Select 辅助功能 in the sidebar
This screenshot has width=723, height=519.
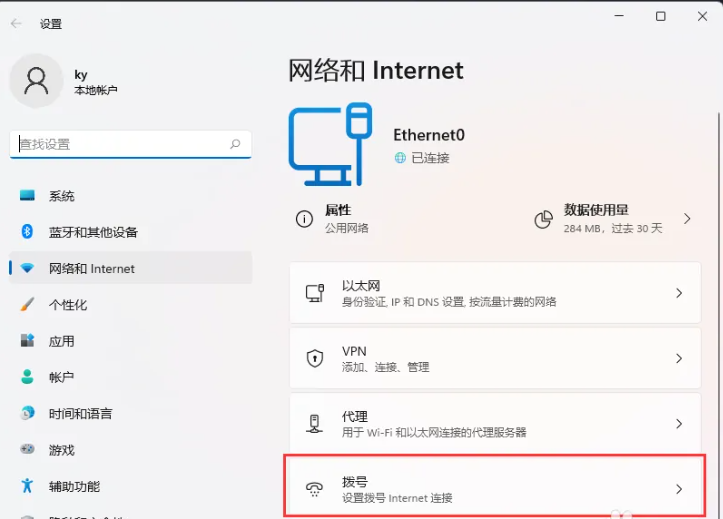[x=130, y=486]
